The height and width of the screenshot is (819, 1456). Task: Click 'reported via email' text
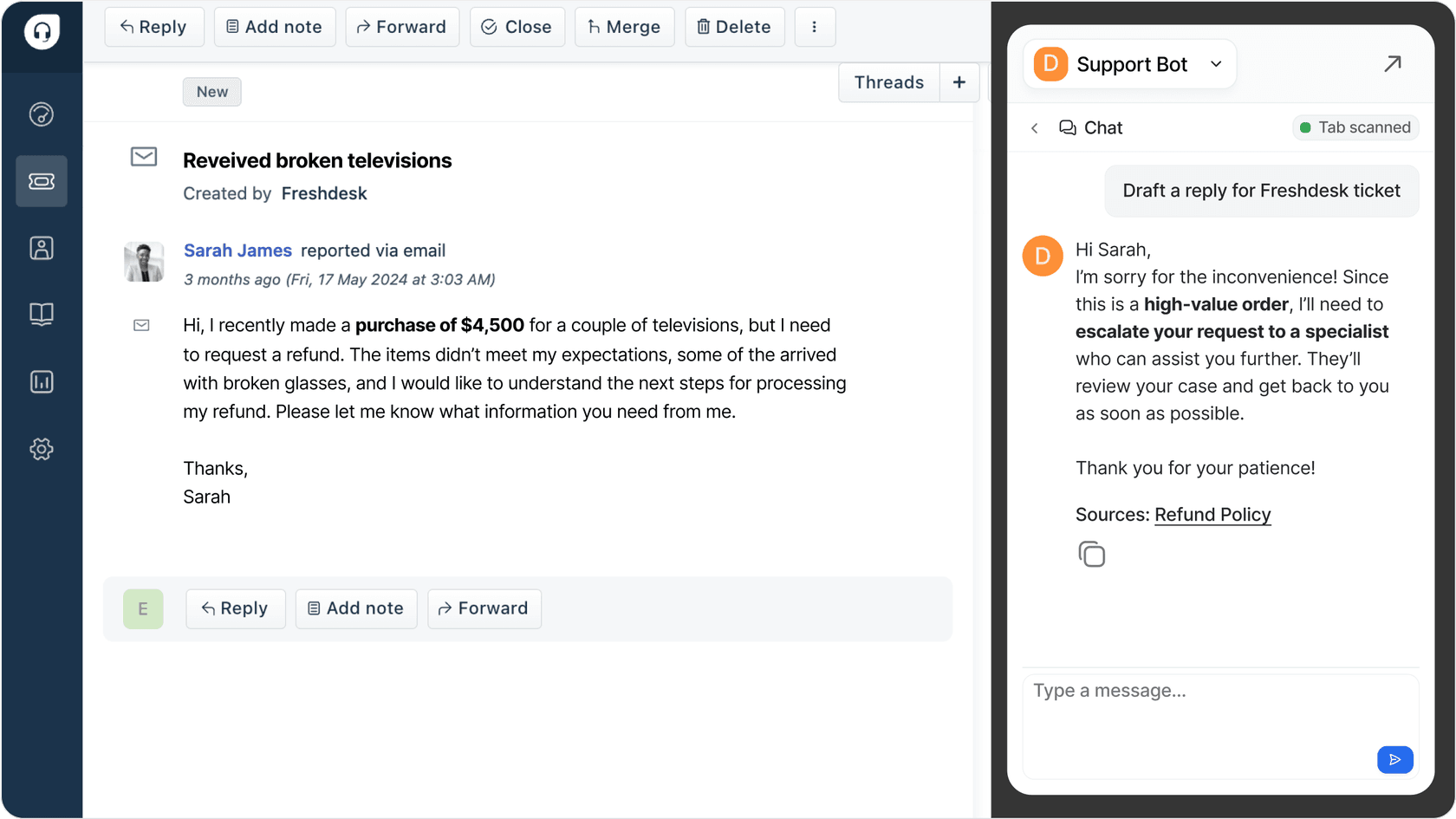(374, 250)
